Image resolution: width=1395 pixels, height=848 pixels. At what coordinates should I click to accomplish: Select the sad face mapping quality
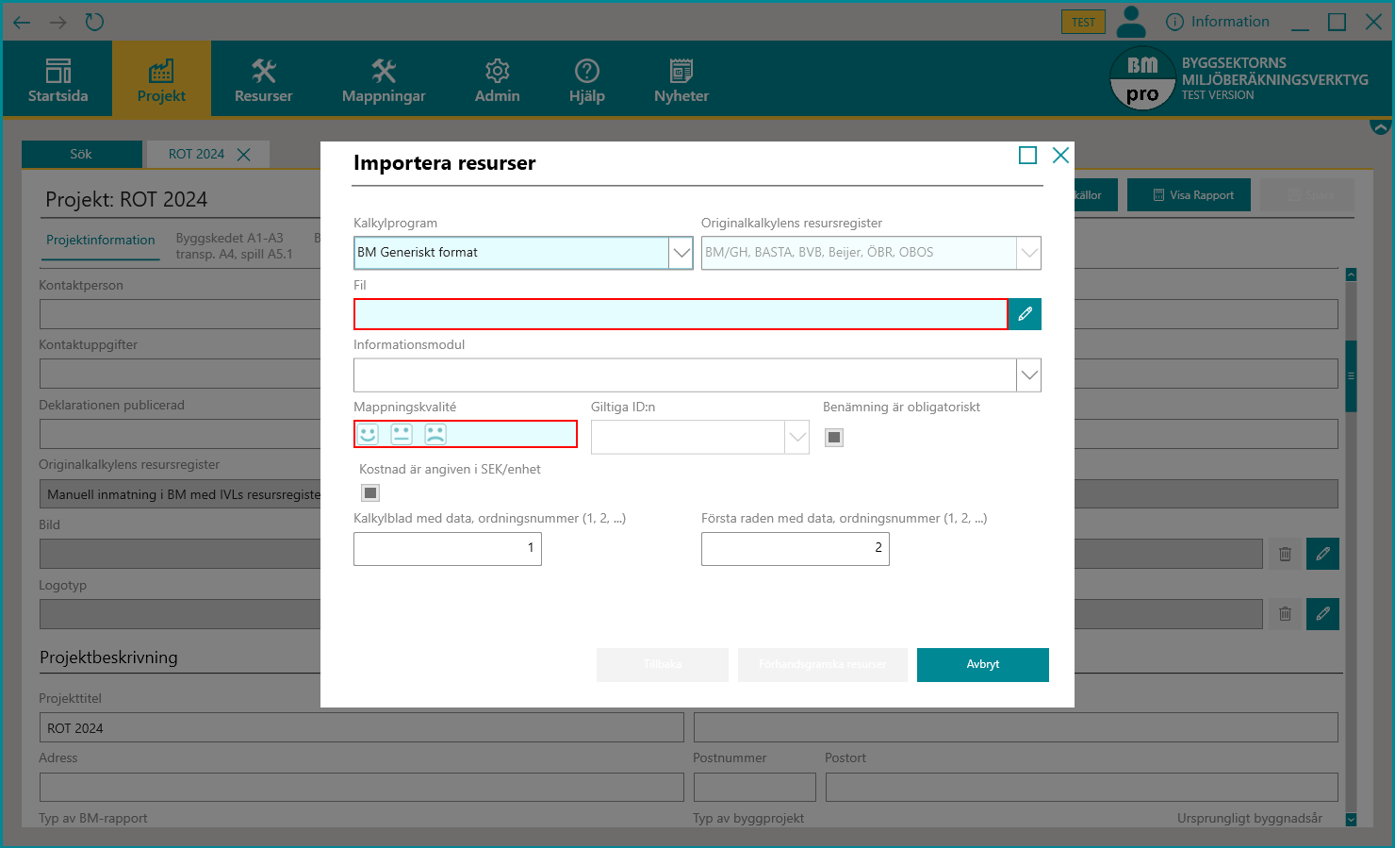point(435,434)
